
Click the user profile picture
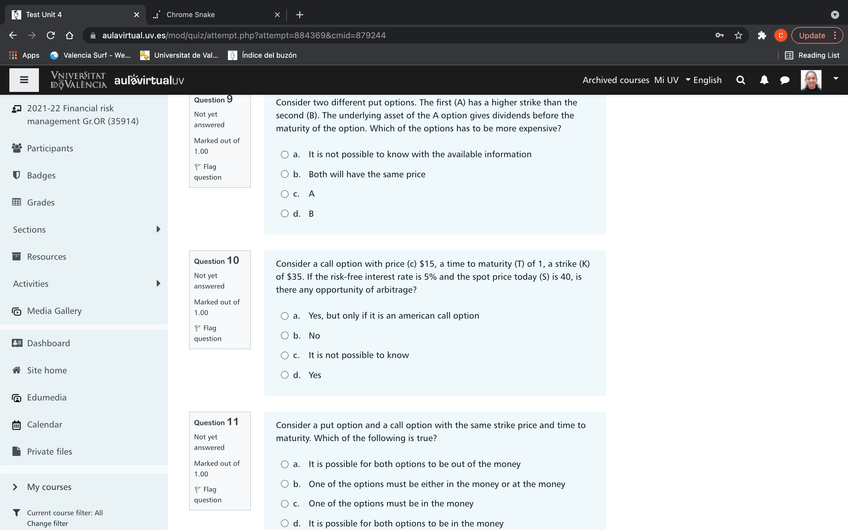[x=811, y=80]
